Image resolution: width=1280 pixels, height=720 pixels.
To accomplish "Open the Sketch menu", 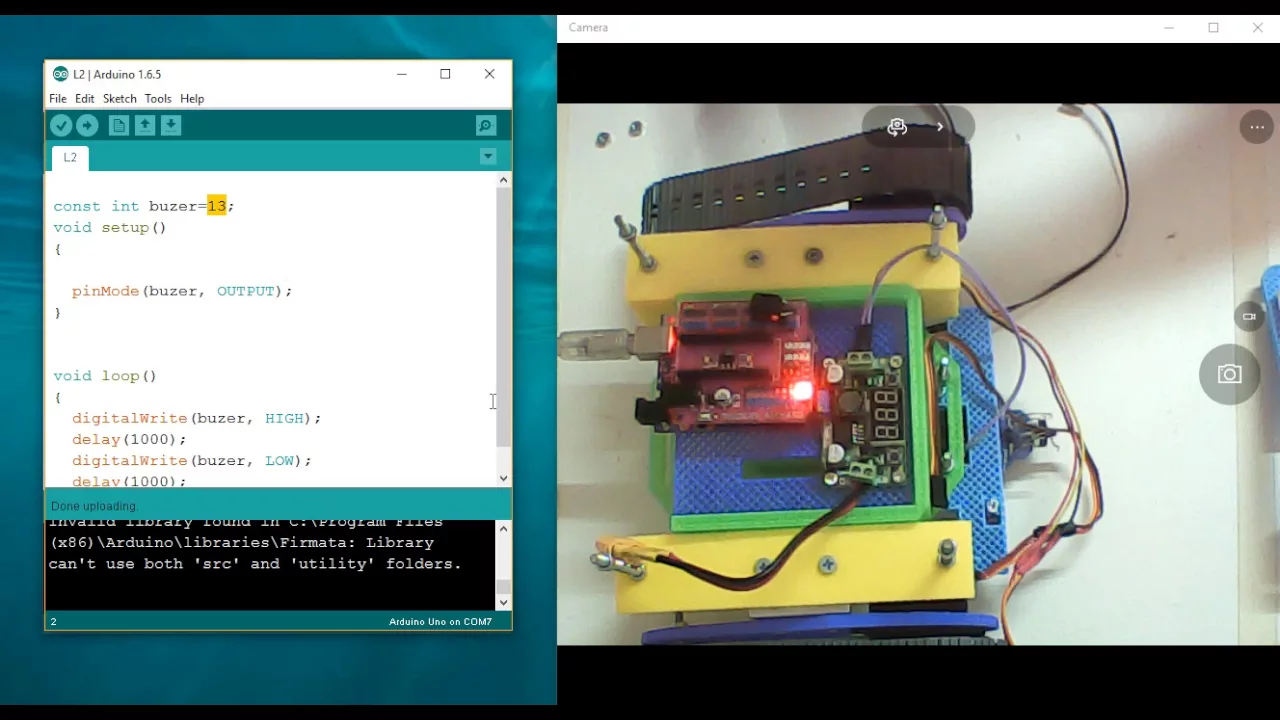I will pos(119,99).
